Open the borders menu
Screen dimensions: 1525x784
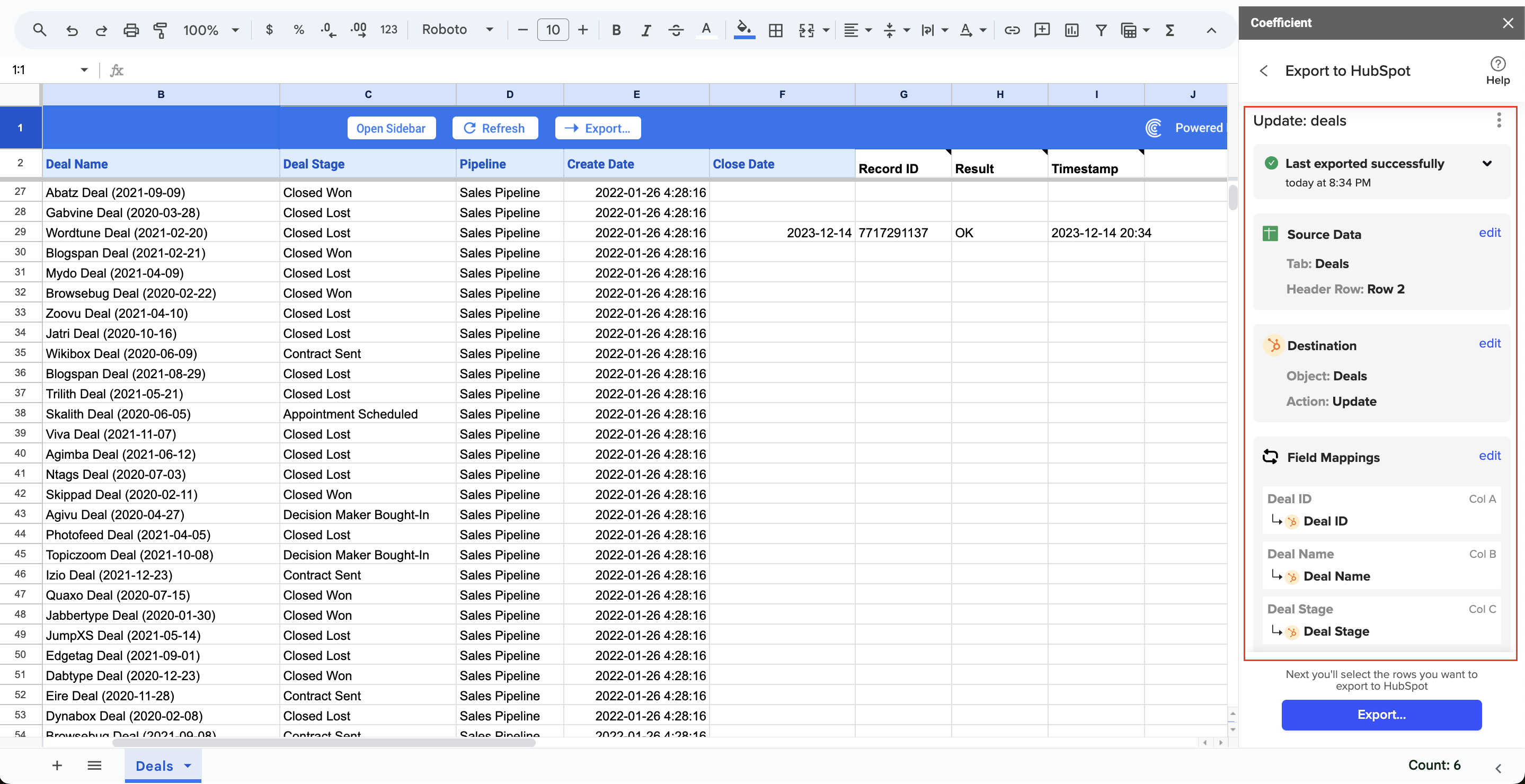(776, 30)
